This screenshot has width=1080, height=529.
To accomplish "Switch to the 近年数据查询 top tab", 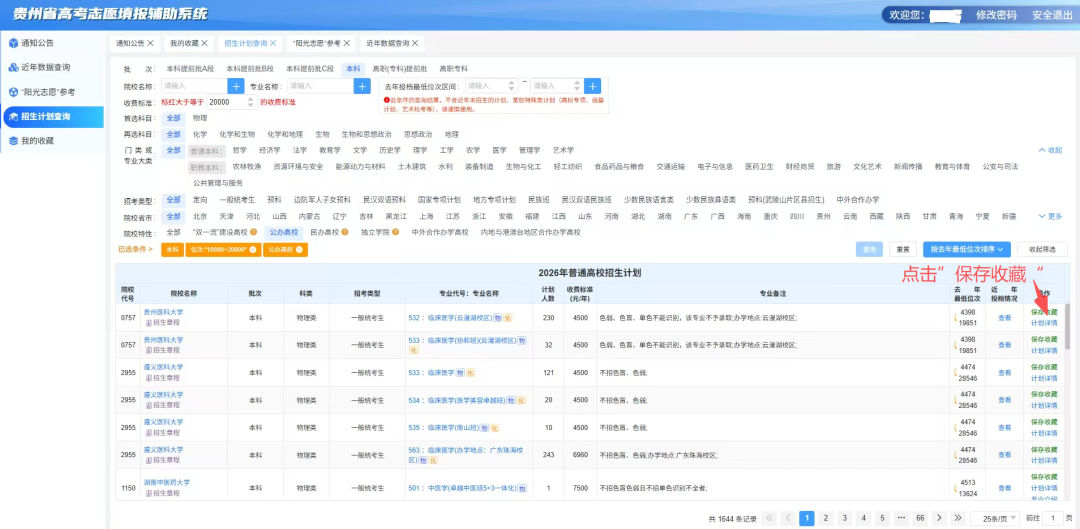I will pos(388,43).
